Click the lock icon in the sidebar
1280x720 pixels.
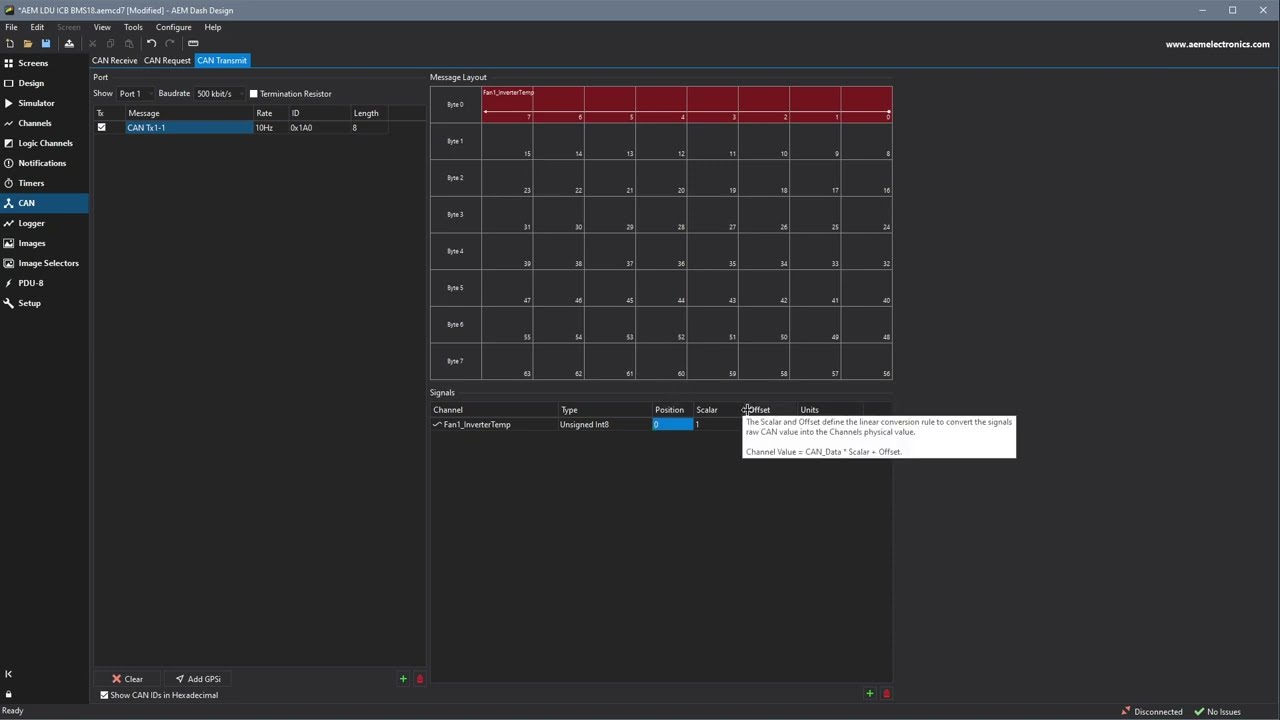[x=8, y=694]
